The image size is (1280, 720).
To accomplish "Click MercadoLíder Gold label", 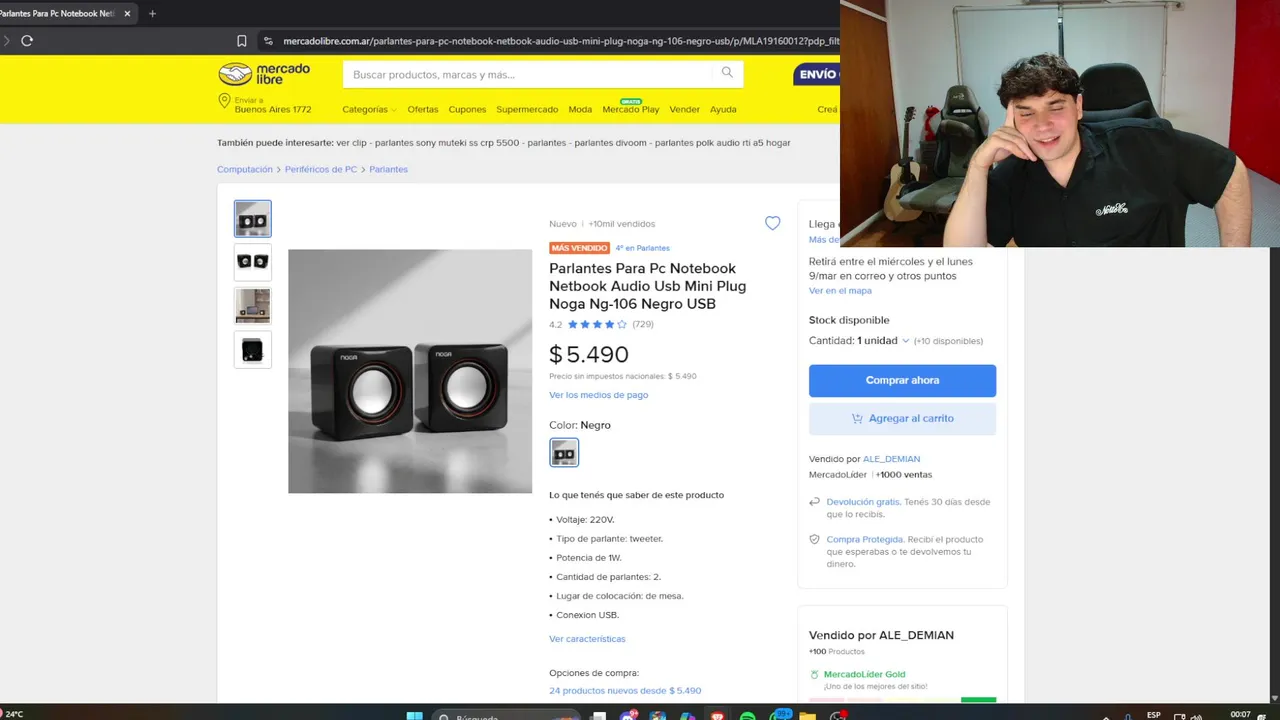I will tap(864, 675).
